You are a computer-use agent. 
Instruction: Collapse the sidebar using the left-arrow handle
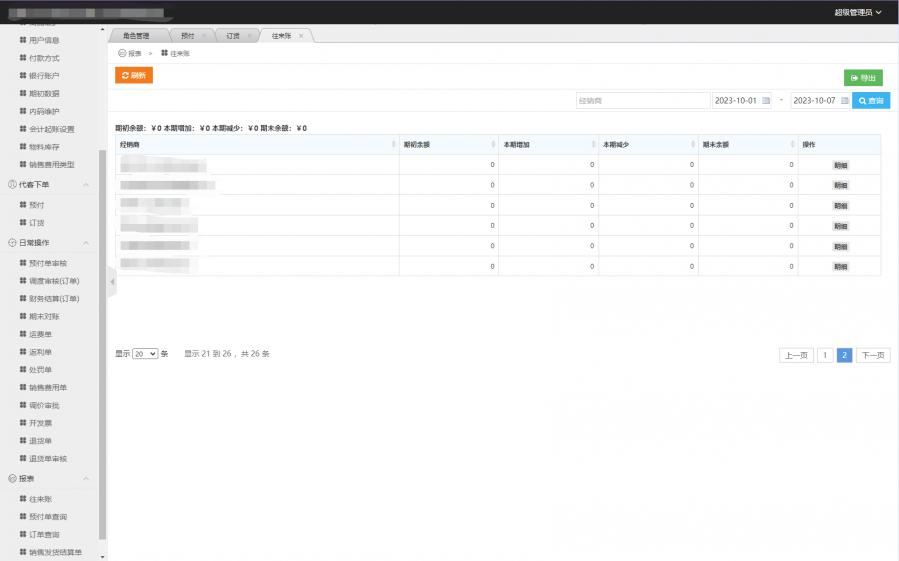coord(112,283)
